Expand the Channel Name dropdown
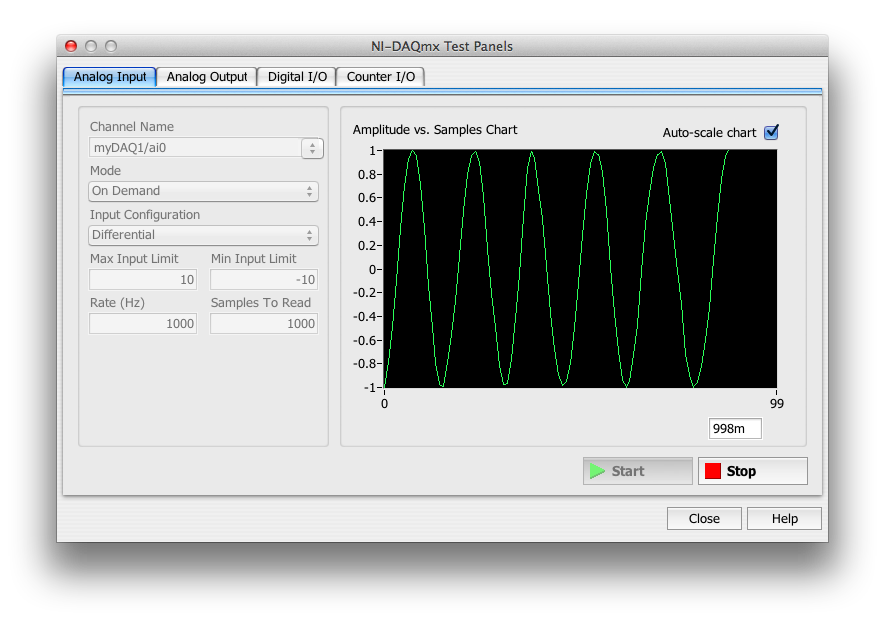This screenshot has width=885, height=621. point(312,148)
